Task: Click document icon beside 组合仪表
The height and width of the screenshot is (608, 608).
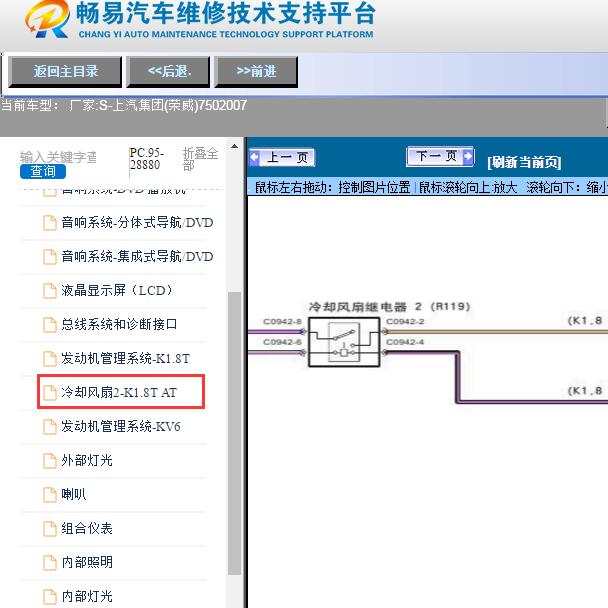Action: 50,529
